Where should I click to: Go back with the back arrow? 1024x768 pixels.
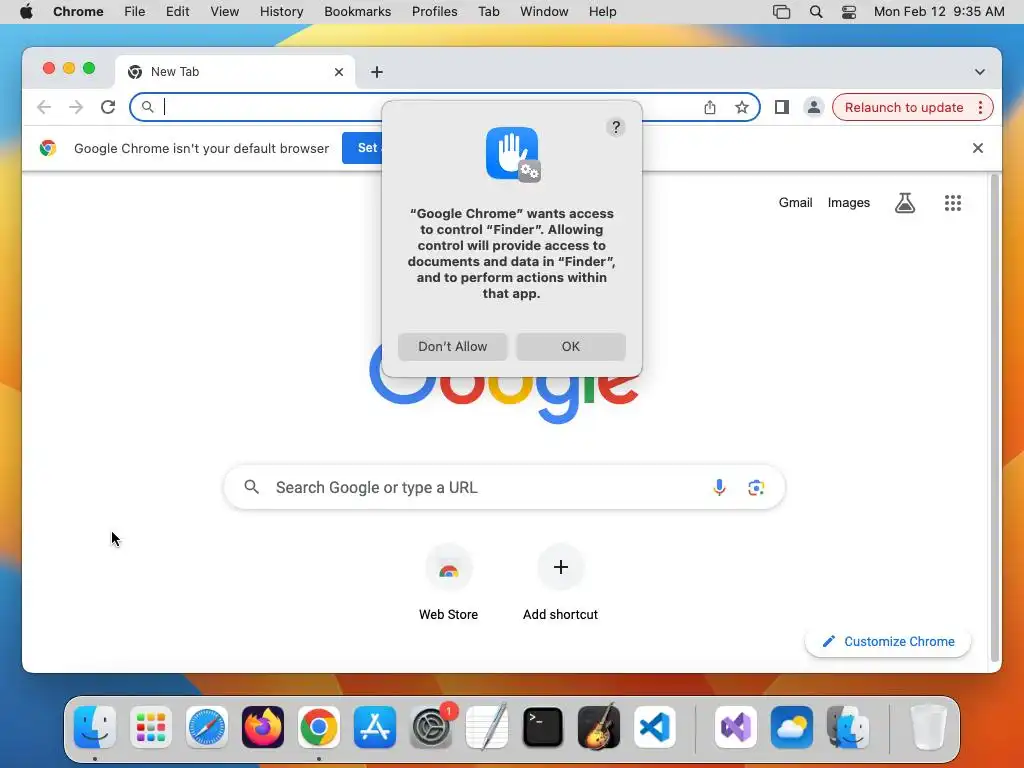coord(44,107)
